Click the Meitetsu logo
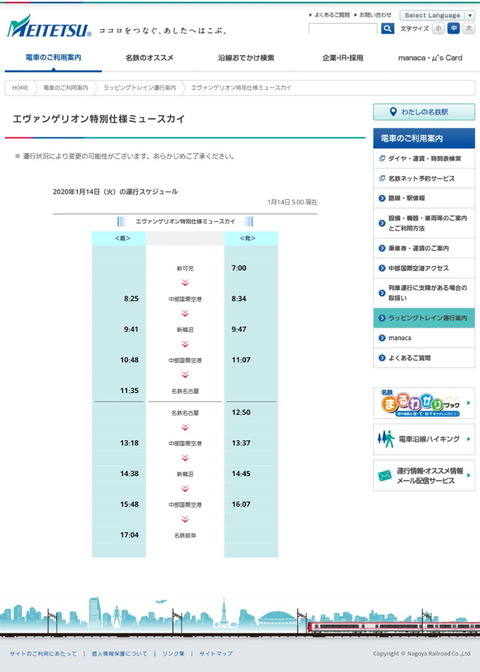Image resolution: width=480 pixels, height=672 pixels. 49,27
